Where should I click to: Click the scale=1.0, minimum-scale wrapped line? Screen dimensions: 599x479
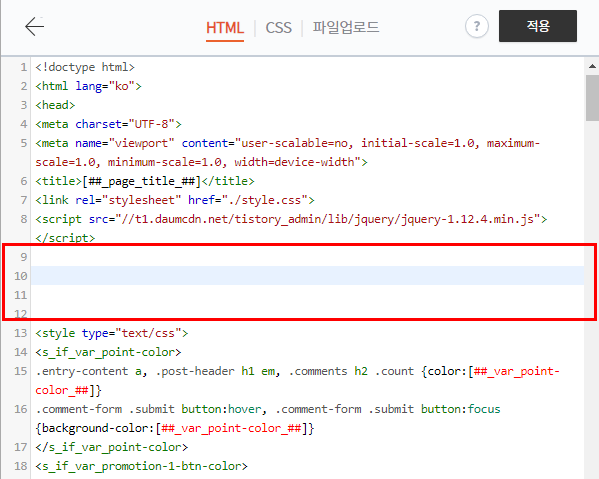[201, 162]
